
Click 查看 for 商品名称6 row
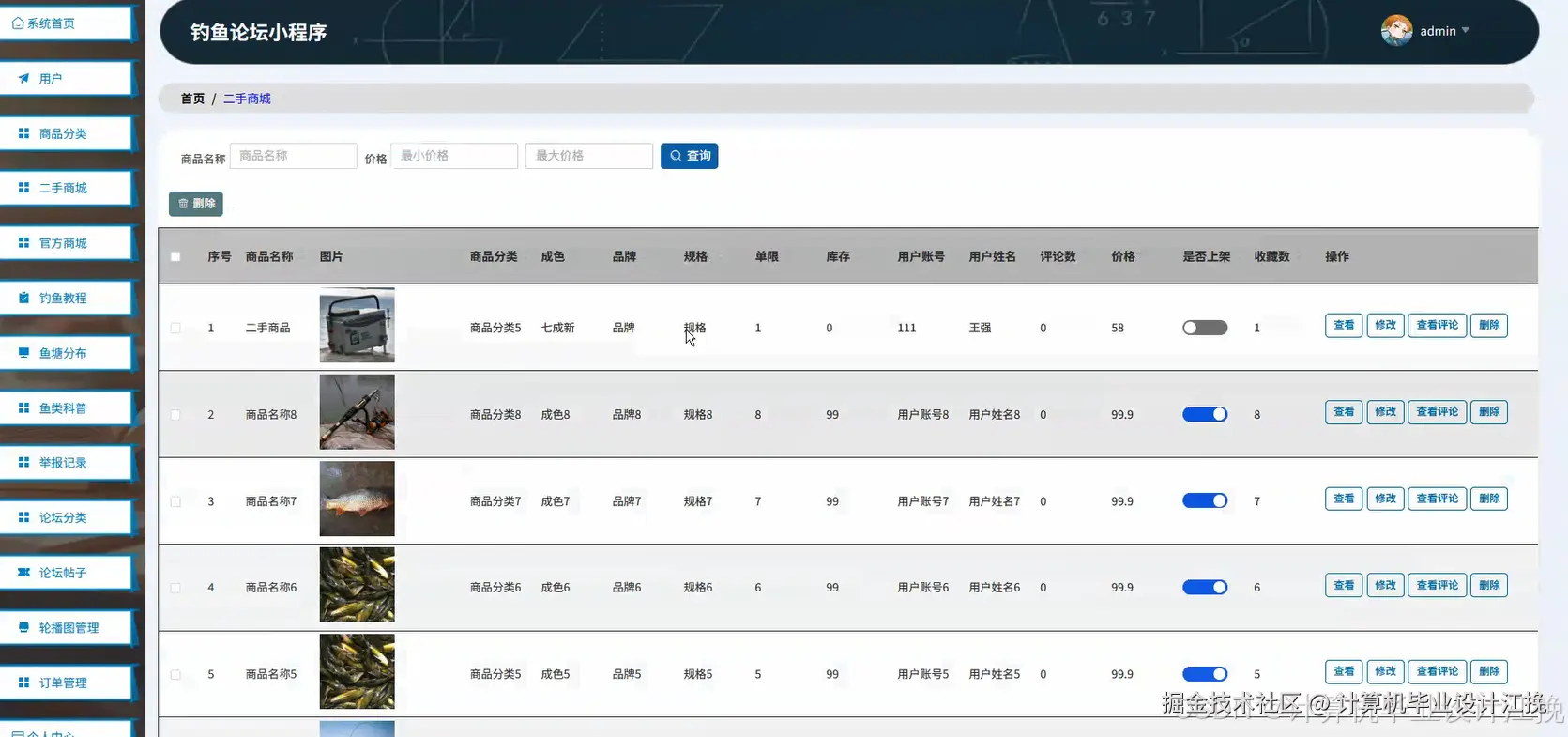coord(1344,585)
